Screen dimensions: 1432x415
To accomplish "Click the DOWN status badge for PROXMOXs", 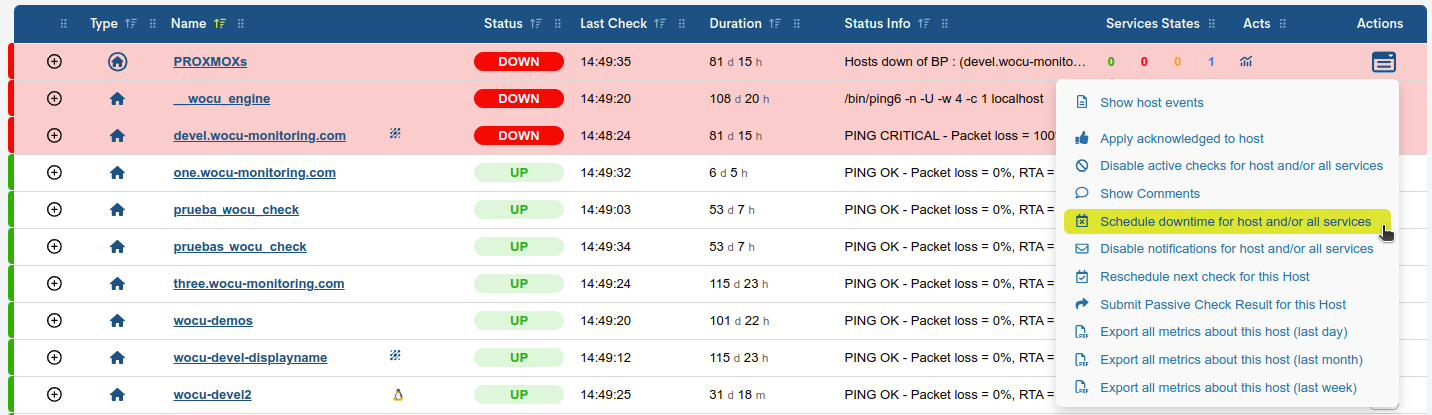I will 519,62.
